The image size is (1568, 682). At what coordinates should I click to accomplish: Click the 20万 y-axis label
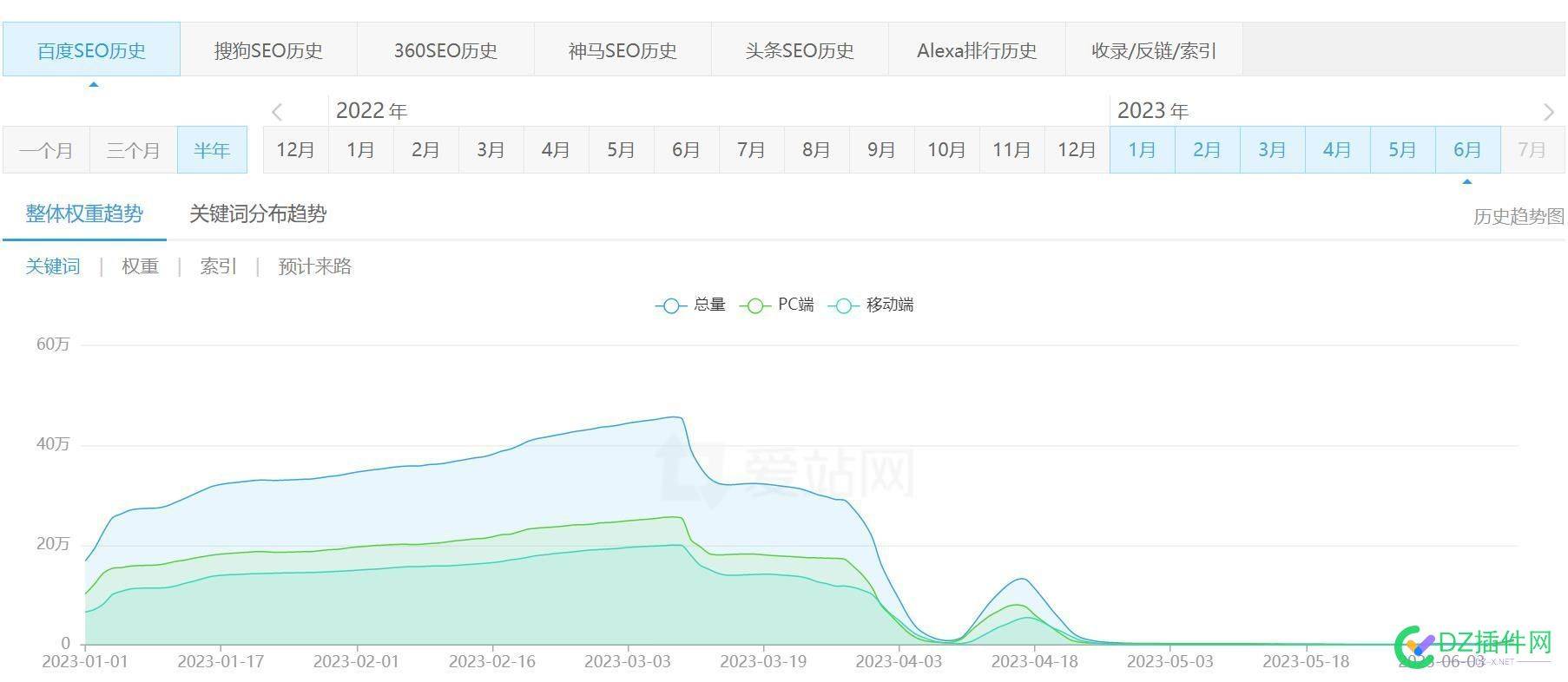(53, 544)
